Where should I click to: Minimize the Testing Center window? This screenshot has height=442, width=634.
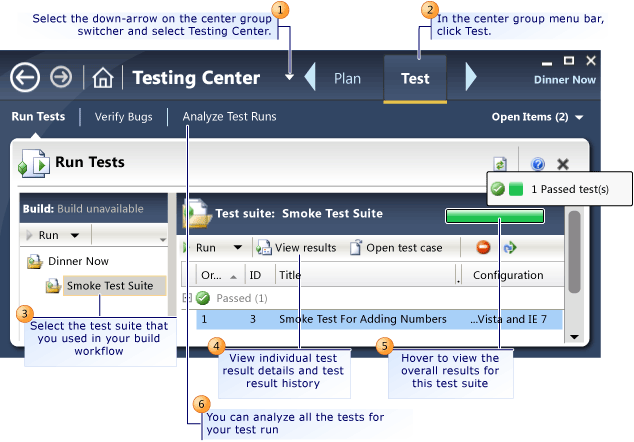point(547,63)
